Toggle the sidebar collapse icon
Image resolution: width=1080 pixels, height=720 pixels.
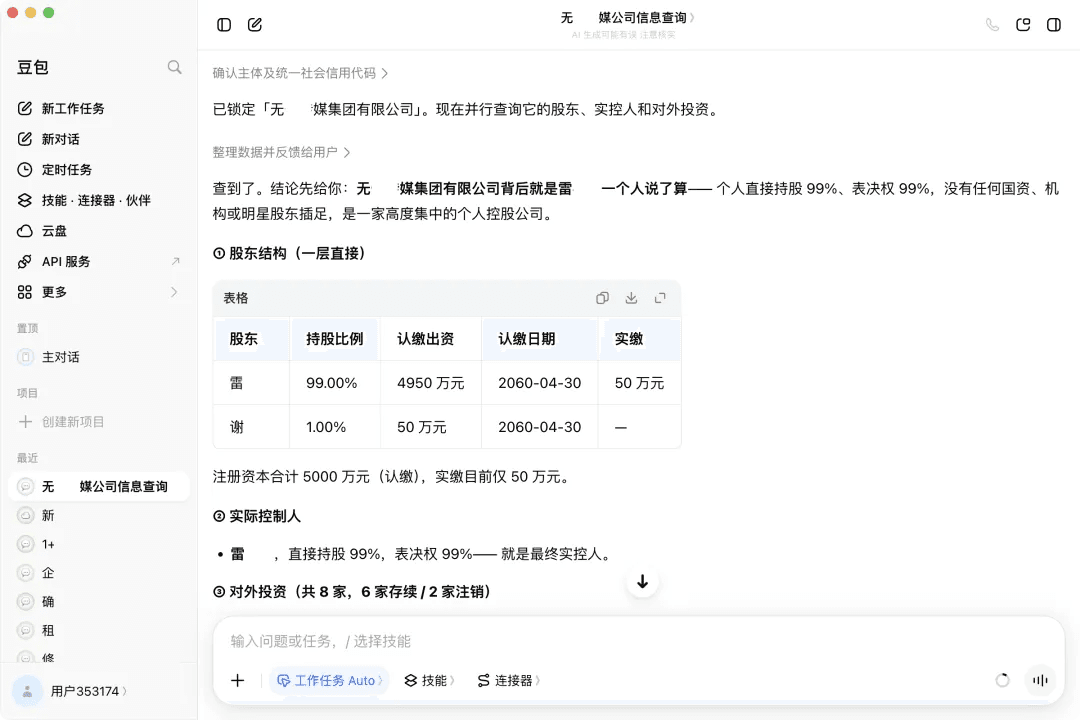(x=224, y=25)
